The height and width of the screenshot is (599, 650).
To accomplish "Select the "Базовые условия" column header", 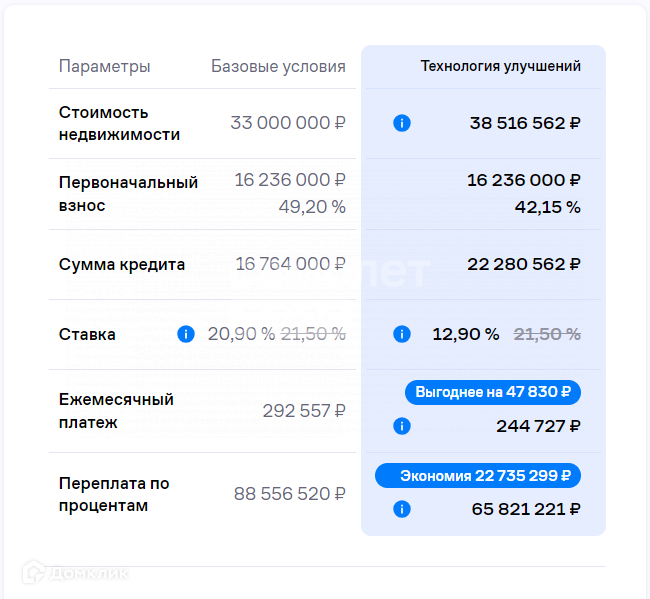I will [278, 67].
